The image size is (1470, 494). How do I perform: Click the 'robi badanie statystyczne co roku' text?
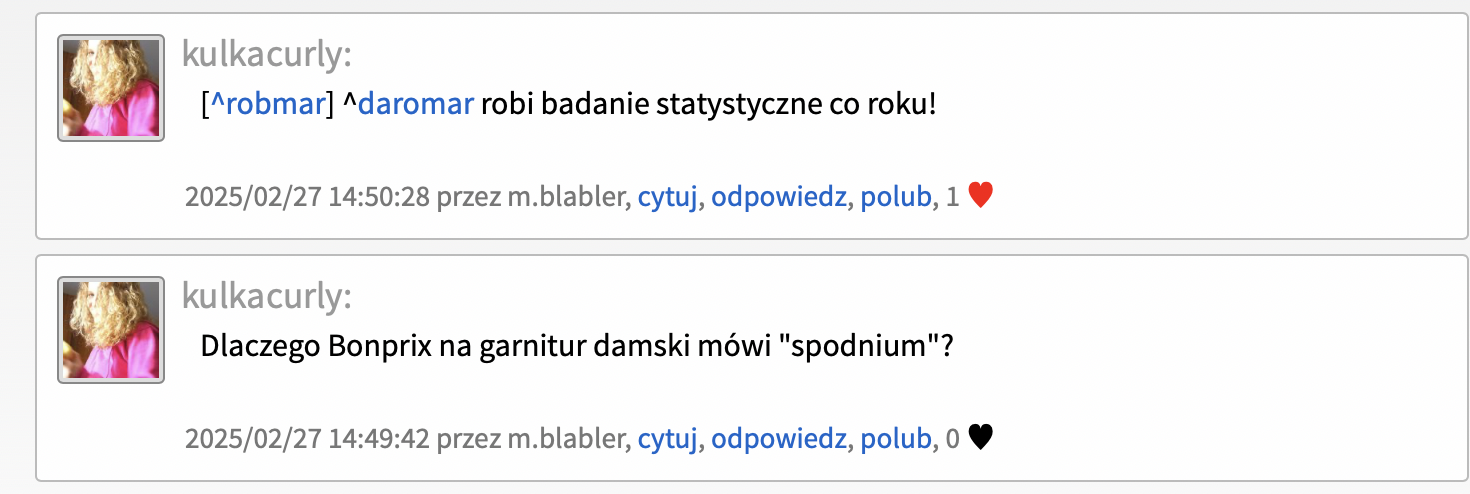pyautogui.click(x=708, y=104)
